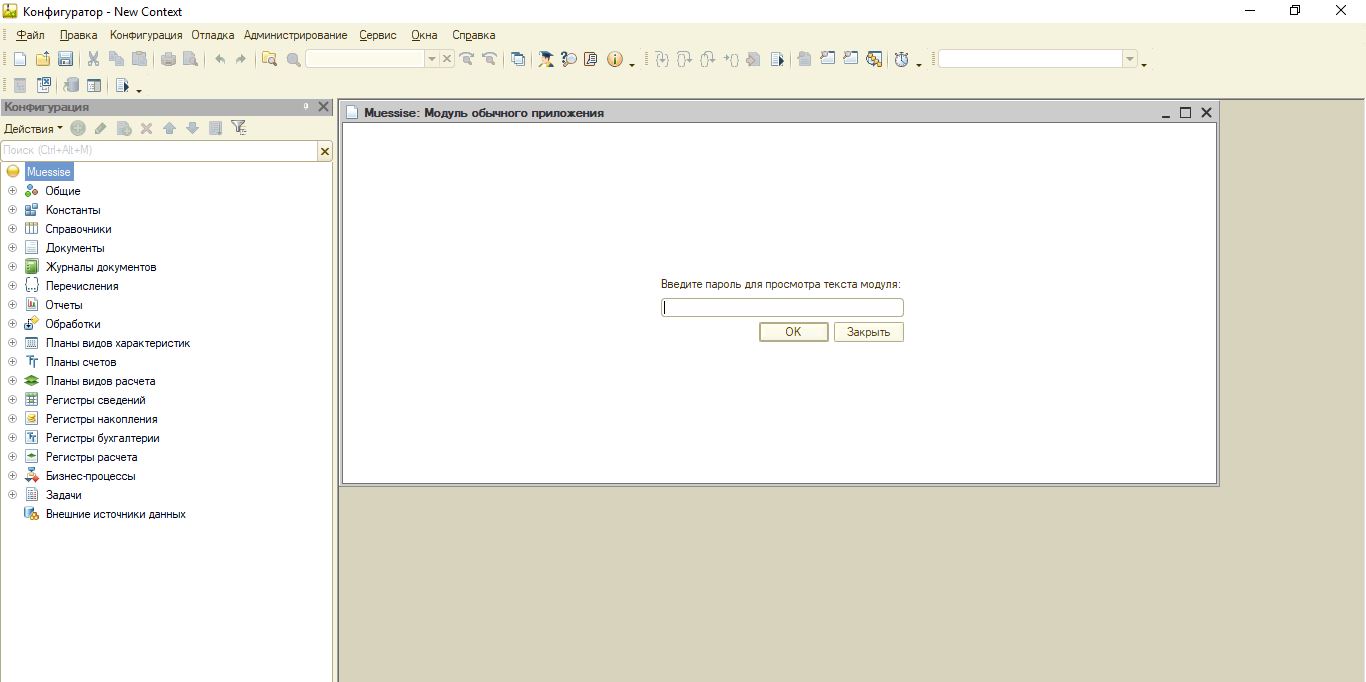The width and height of the screenshot is (1366, 682).
Task: Click the Windows list icon in toolbar
Action: coord(517,59)
